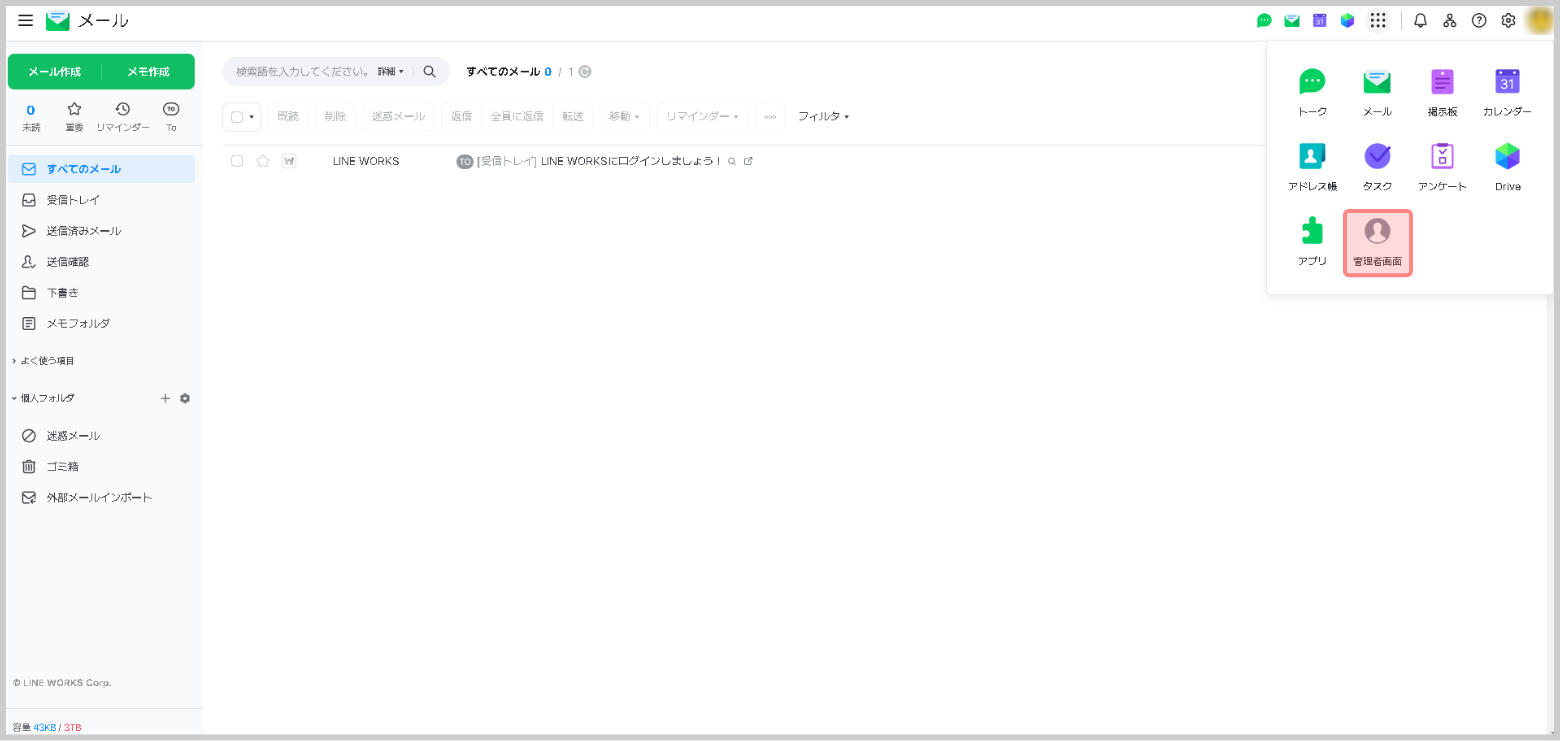Click the profile avatar in the top bar
Image resolution: width=1560 pixels, height=741 pixels.
(1539, 20)
